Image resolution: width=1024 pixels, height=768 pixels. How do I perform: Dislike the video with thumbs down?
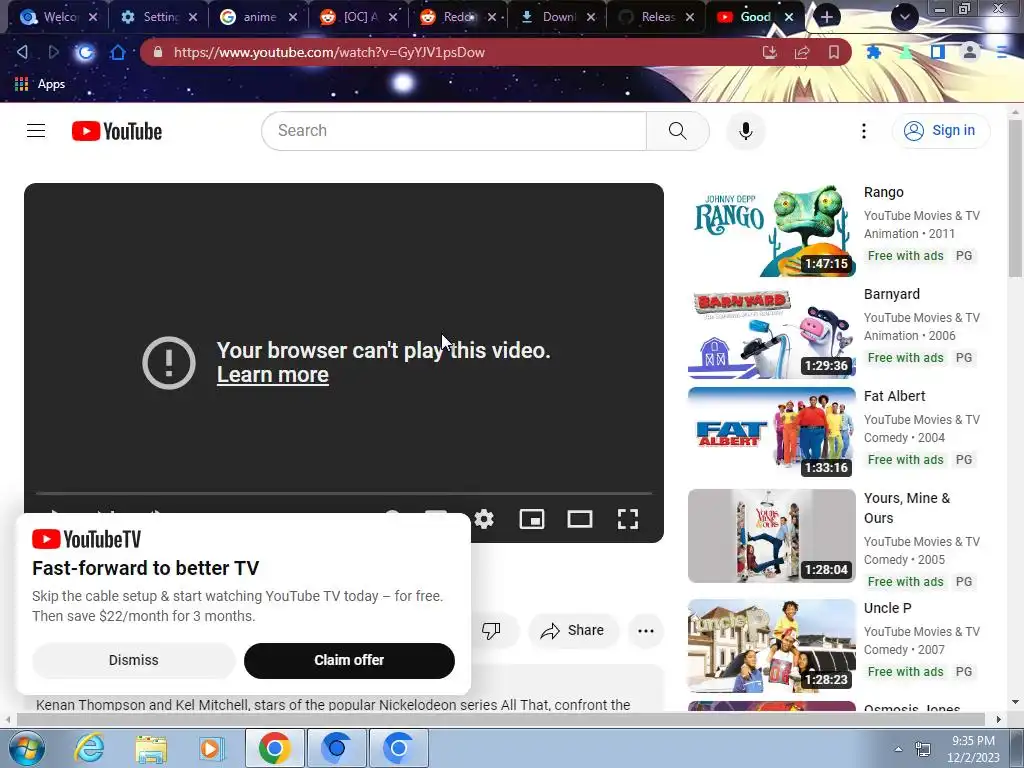click(491, 630)
